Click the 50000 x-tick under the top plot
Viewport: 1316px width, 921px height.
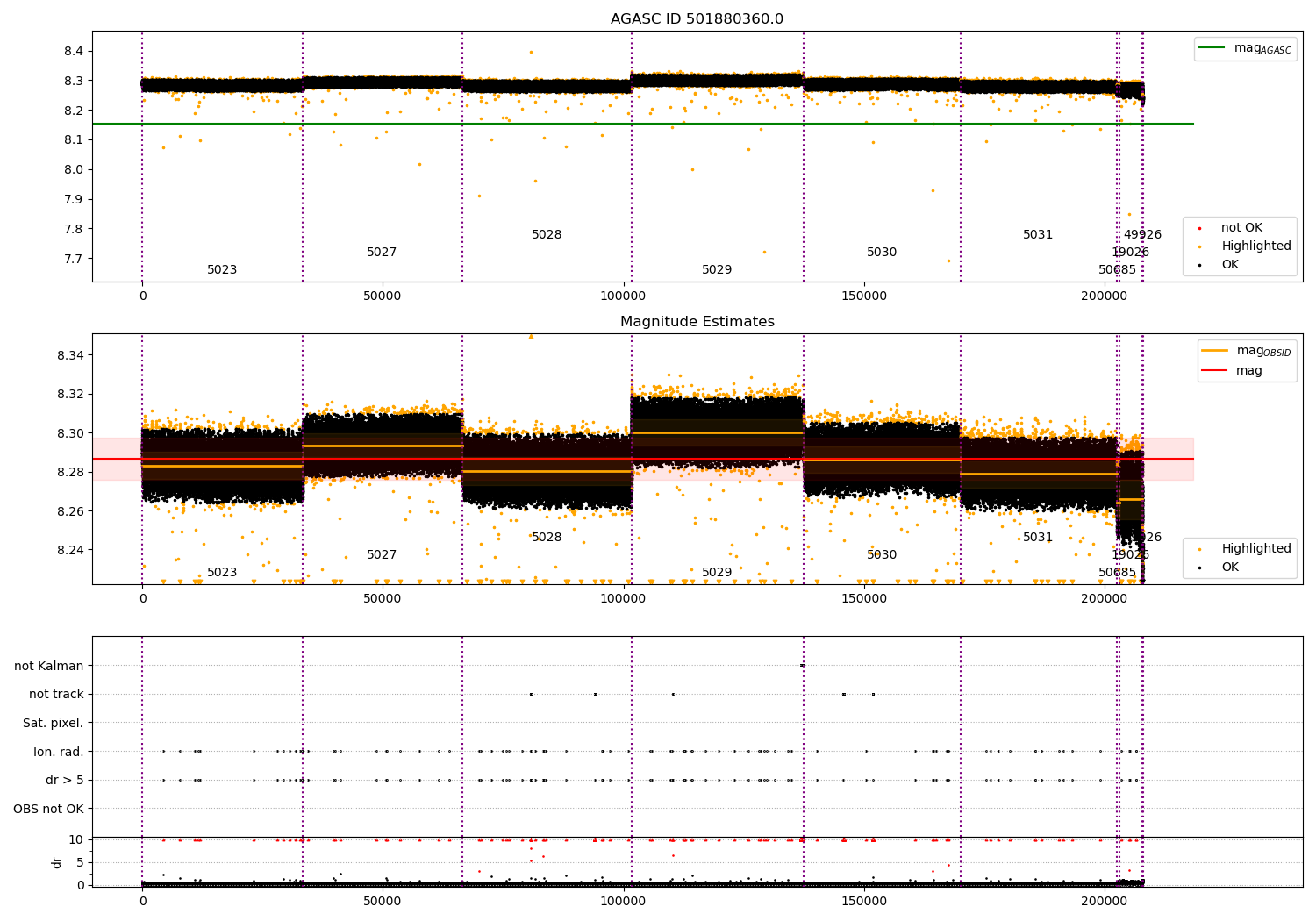click(x=383, y=296)
